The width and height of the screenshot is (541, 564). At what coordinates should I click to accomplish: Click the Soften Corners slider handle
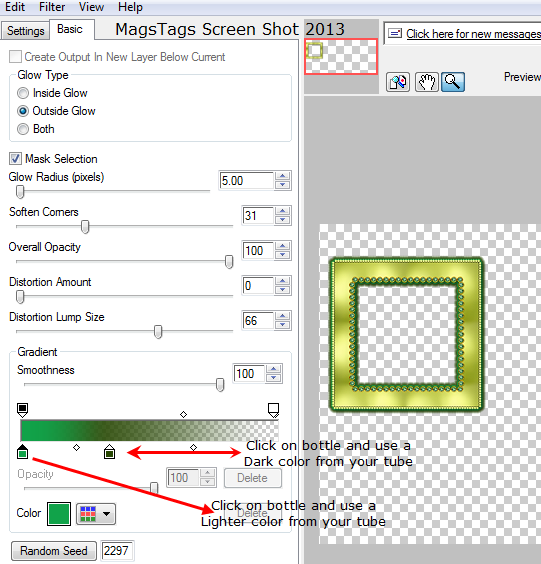coord(85,227)
